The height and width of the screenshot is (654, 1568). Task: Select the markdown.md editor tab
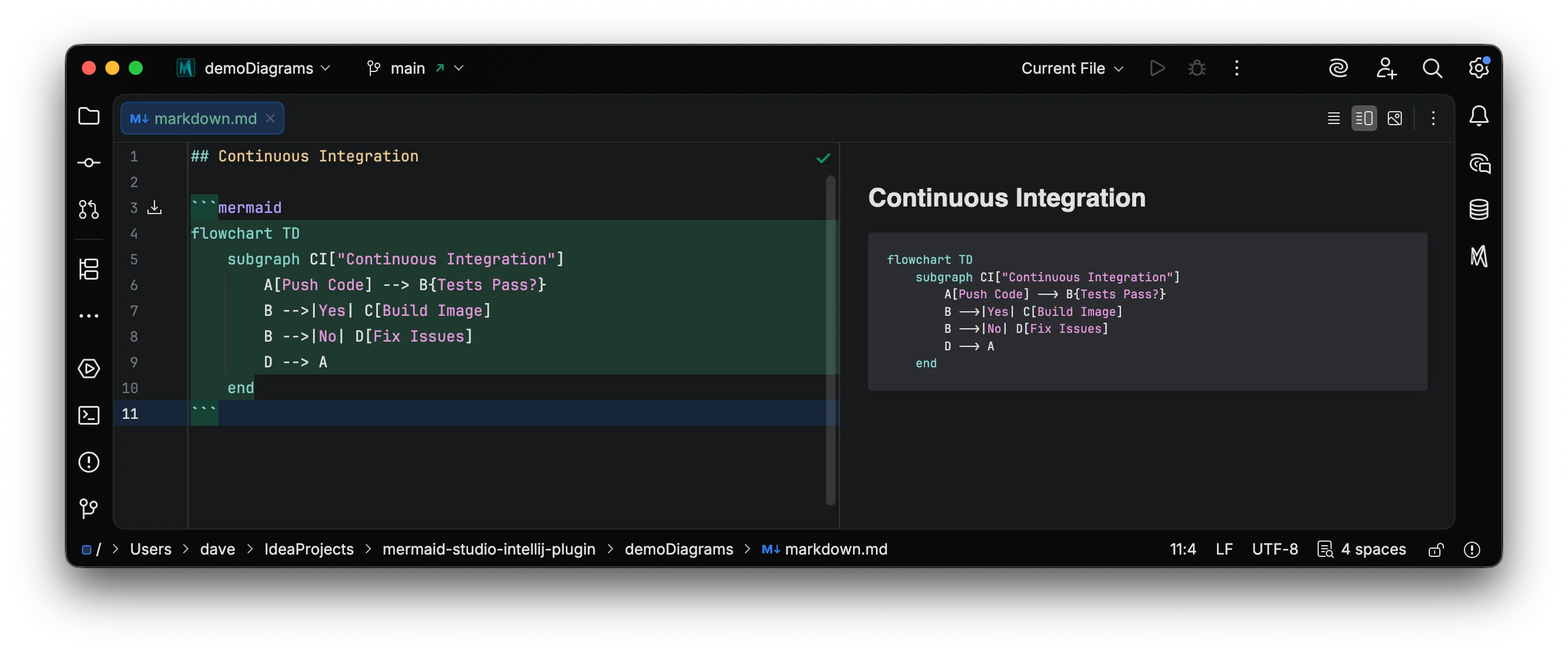point(201,118)
